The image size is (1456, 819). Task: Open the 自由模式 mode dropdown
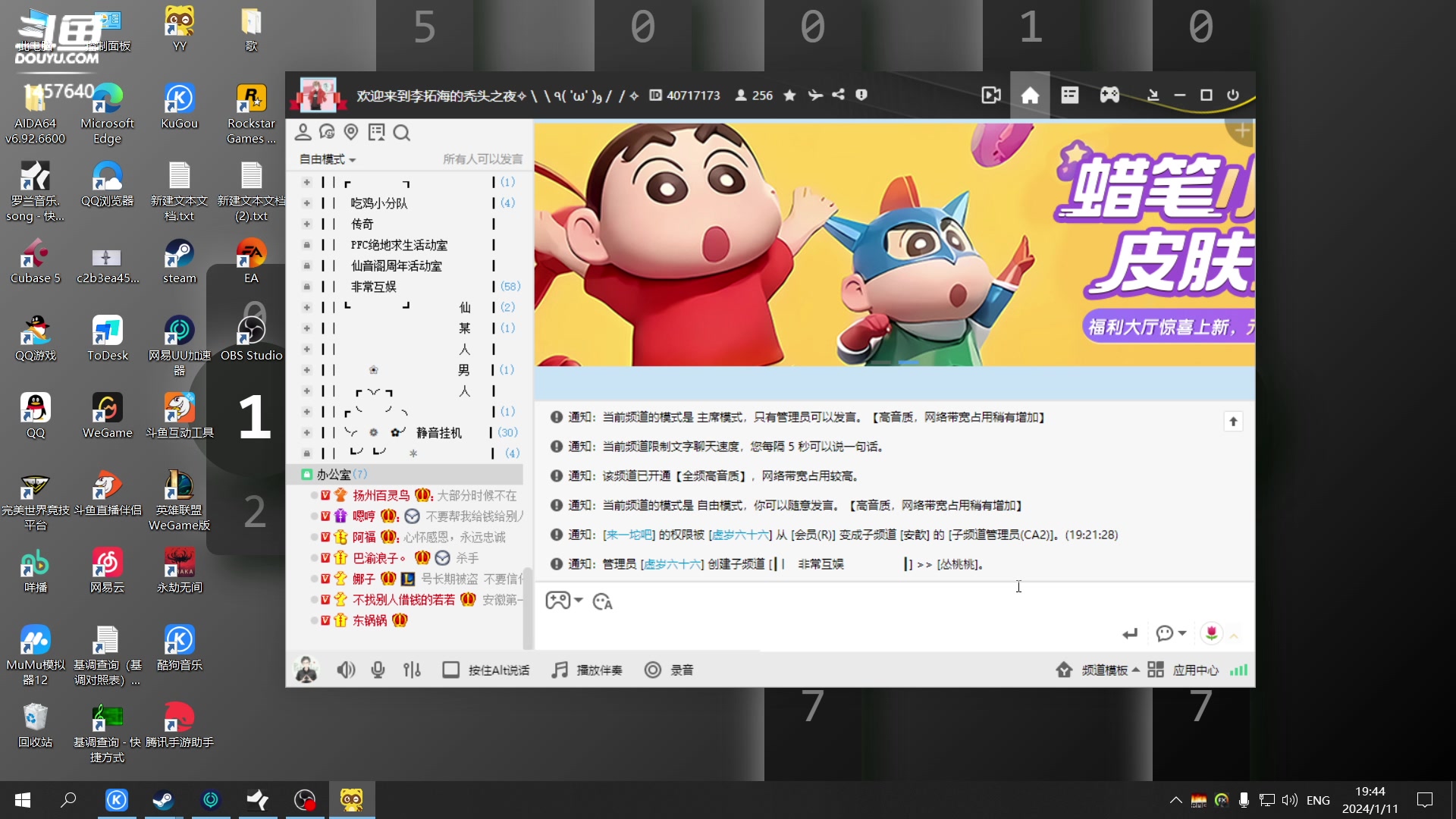point(326,159)
